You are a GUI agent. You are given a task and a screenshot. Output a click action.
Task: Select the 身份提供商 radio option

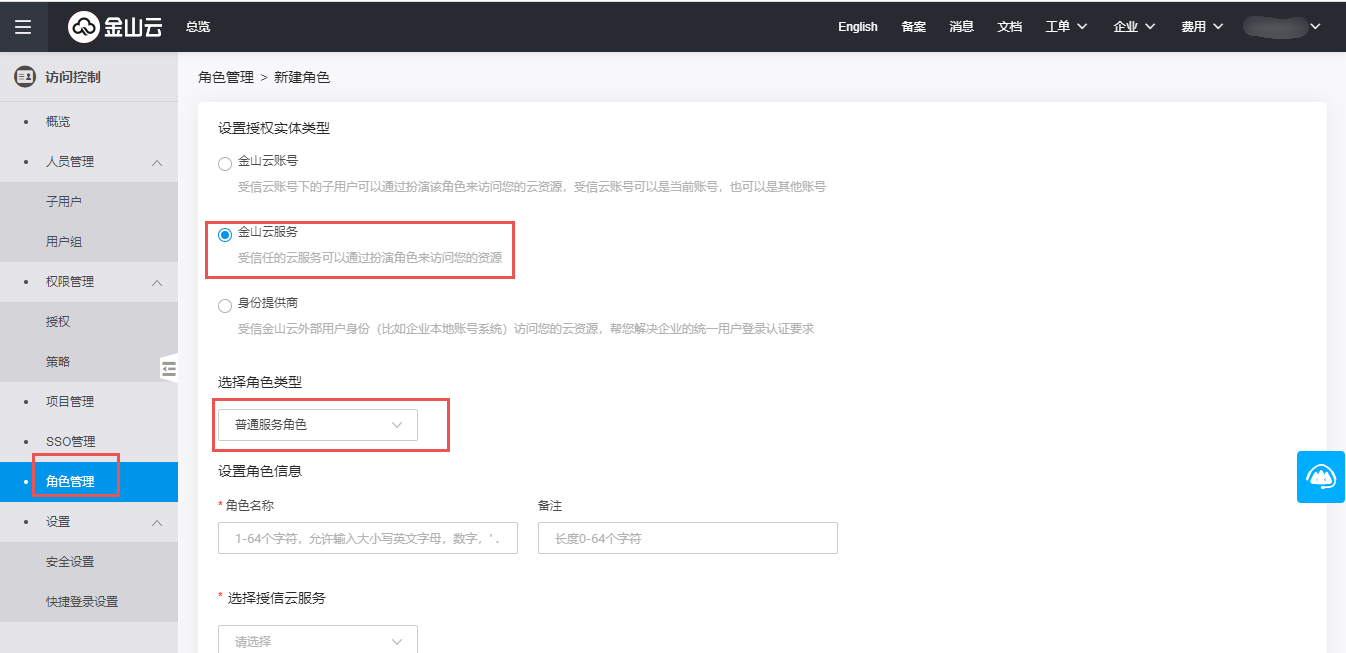[225, 306]
